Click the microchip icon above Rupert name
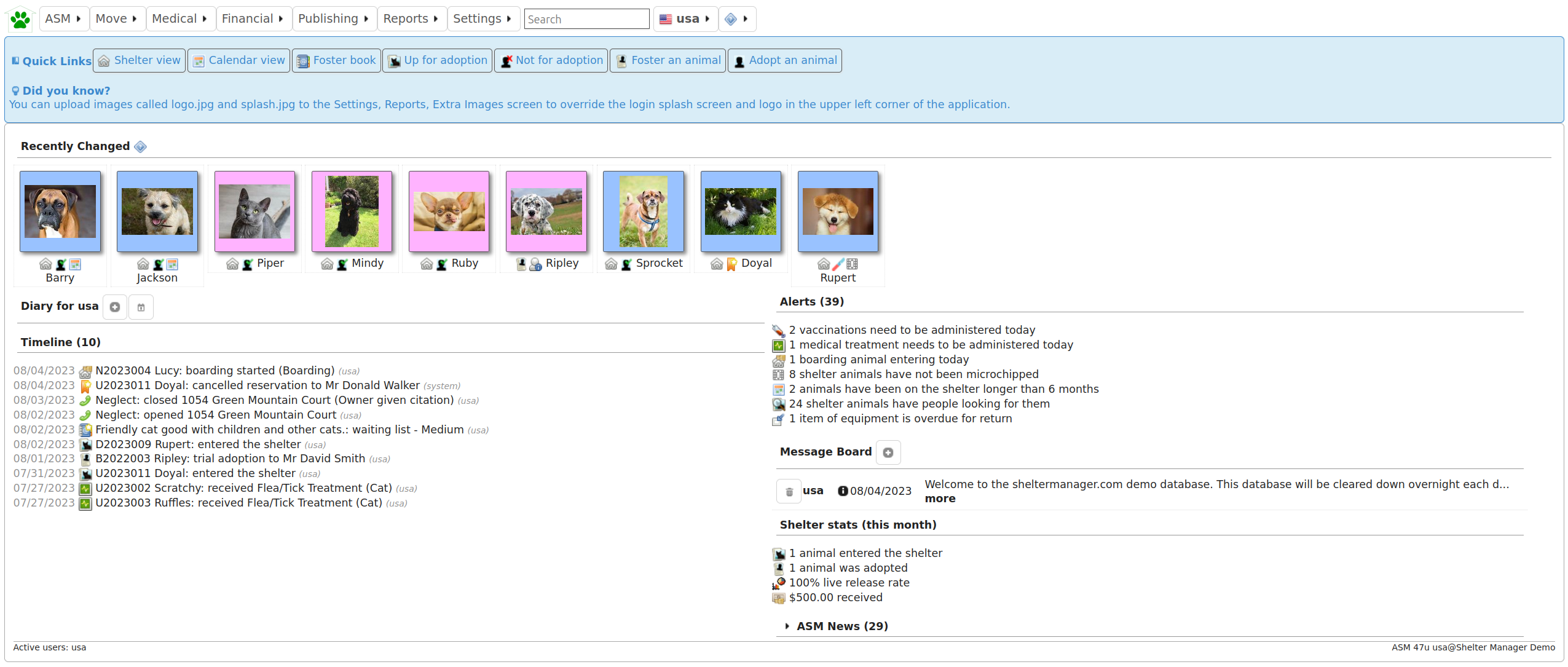 pyautogui.click(x=853, y=264)
